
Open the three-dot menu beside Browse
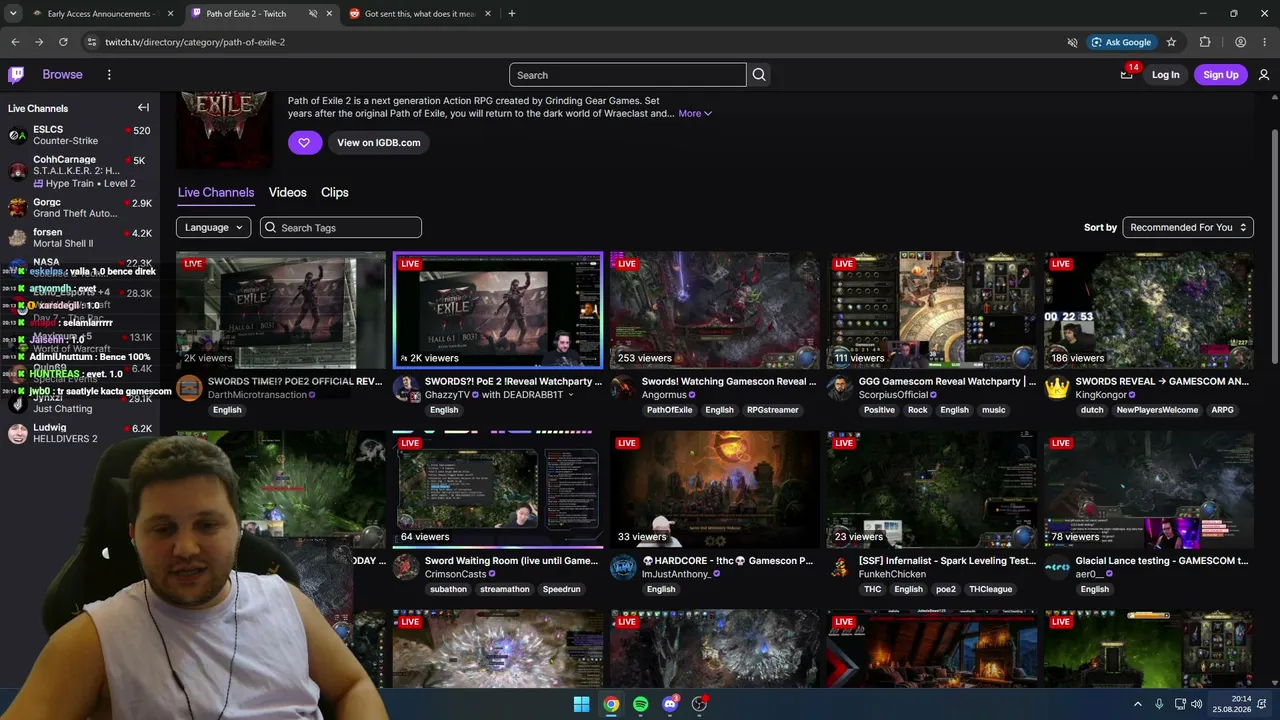click(x=109, y=75)
